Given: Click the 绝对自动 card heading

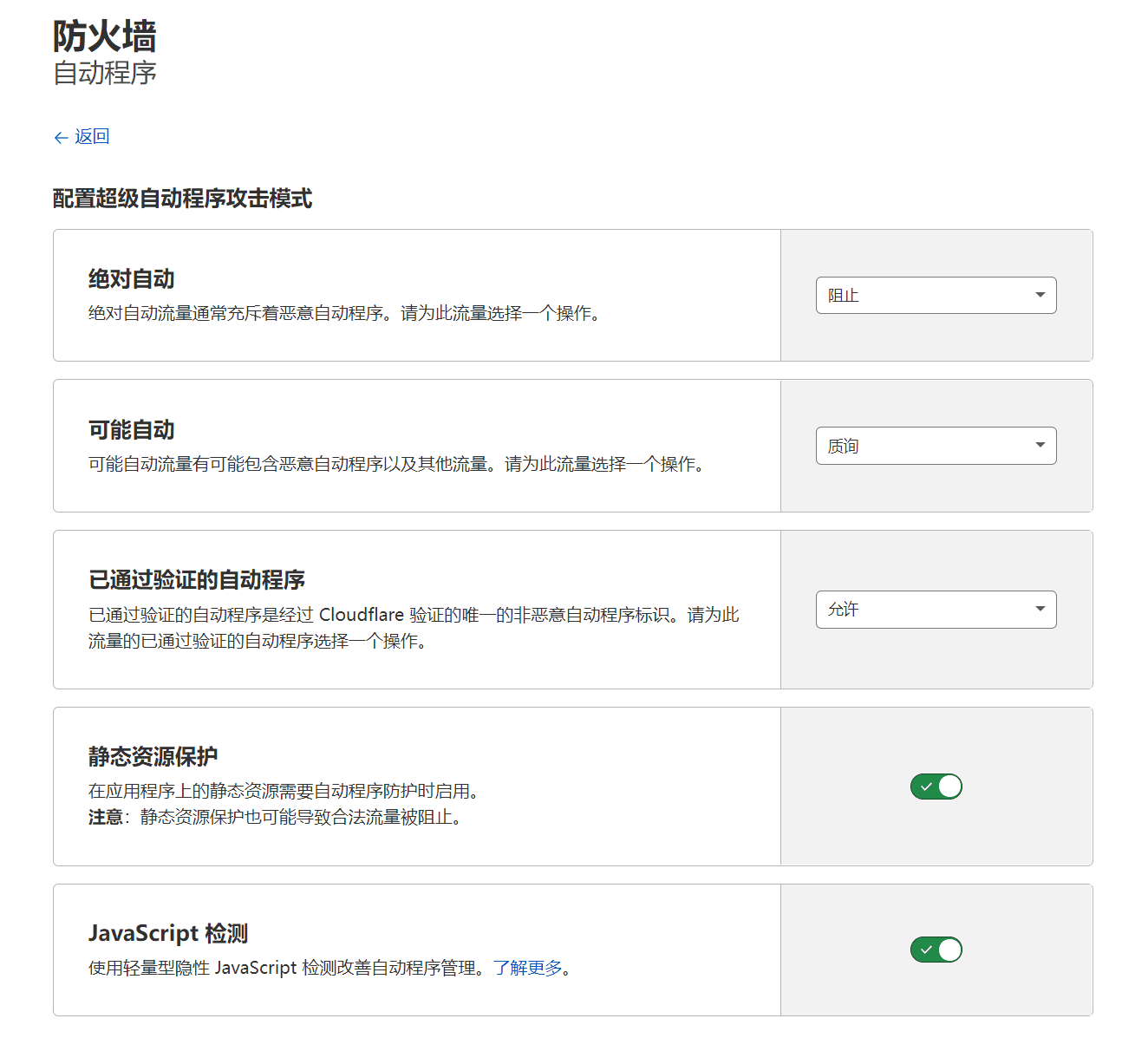Looking at the screenshot, I should click(131, 279).
